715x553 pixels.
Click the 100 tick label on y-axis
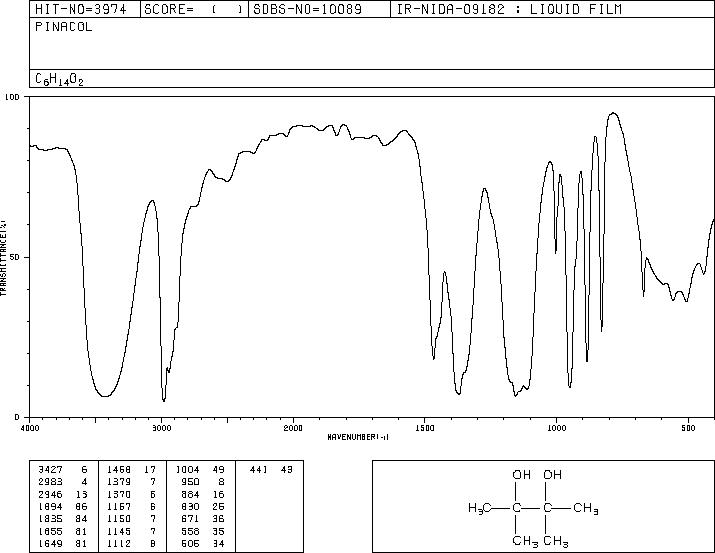click(x=13, y=97)
